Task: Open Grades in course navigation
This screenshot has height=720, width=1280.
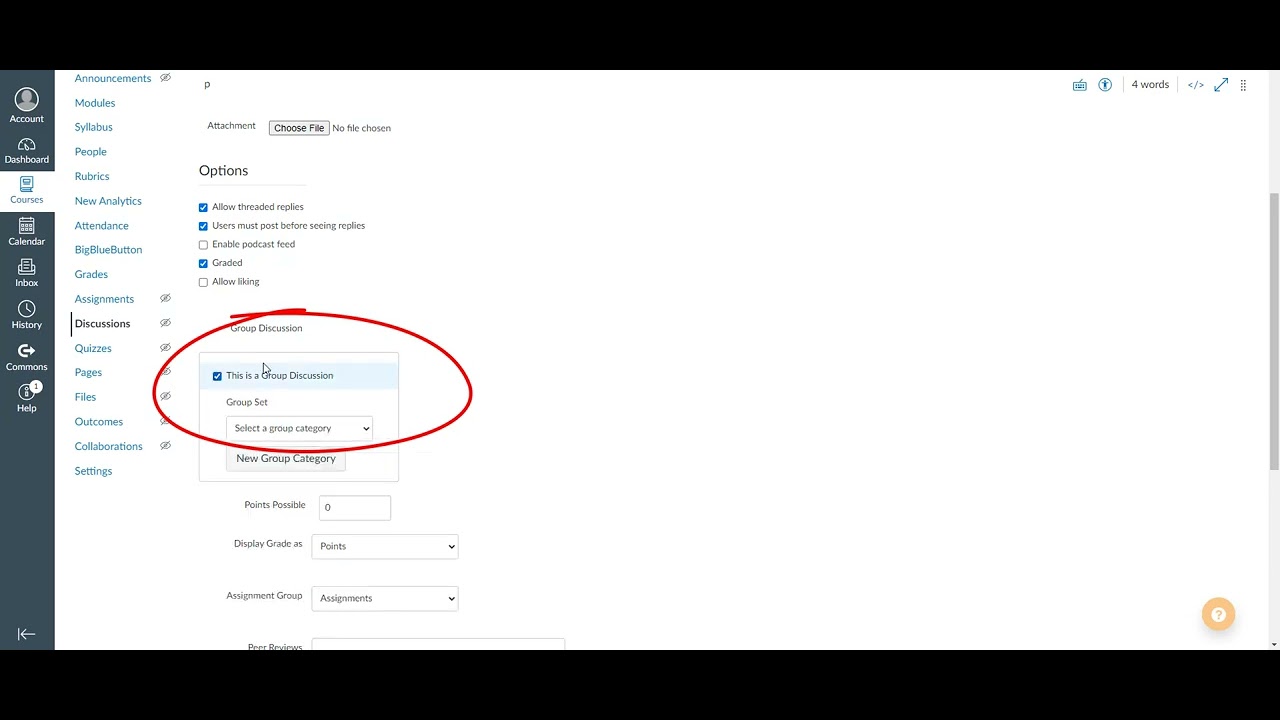Action: tap(91, 274)
